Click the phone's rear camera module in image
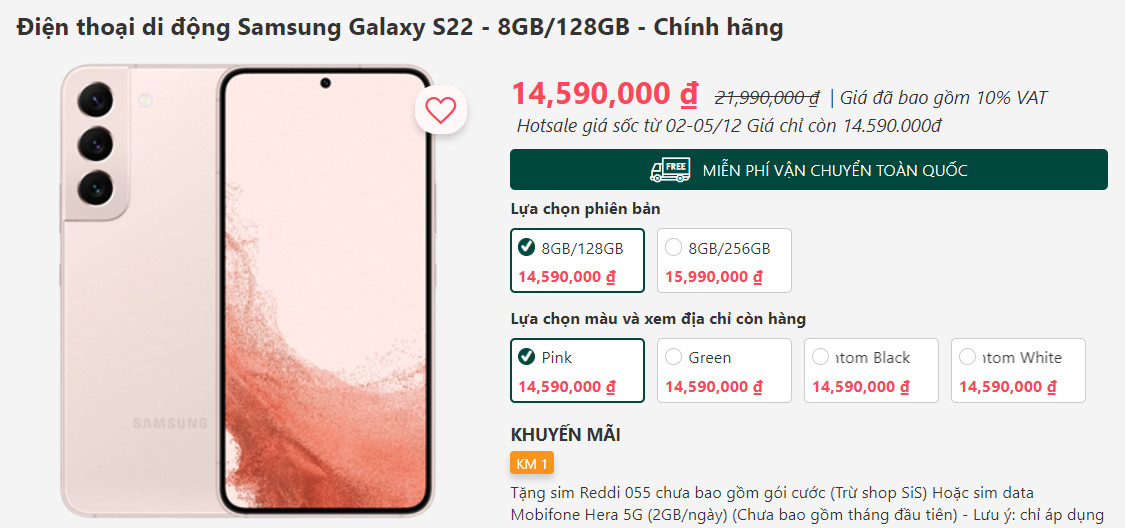 pyautogui.click(x=95, y=143)
